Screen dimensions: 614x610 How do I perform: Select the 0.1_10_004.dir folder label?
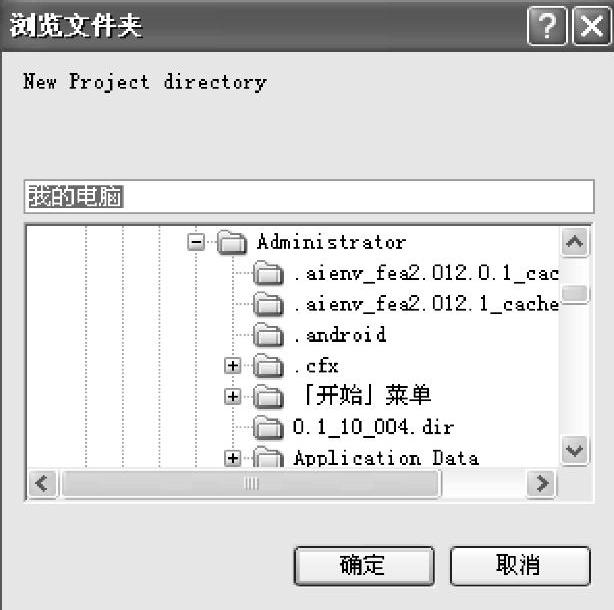373,427
